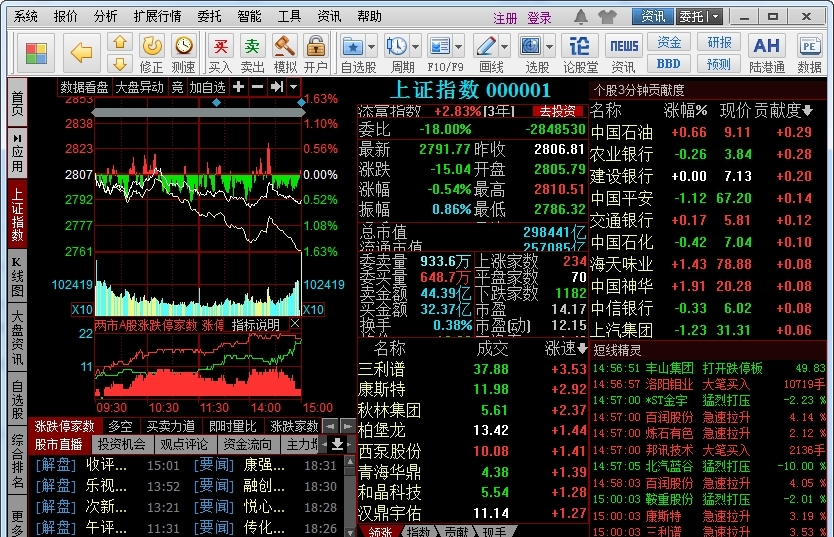Open the 自选股 favorites folder icon
Screen dimensions: 834x537
point(352,47)
